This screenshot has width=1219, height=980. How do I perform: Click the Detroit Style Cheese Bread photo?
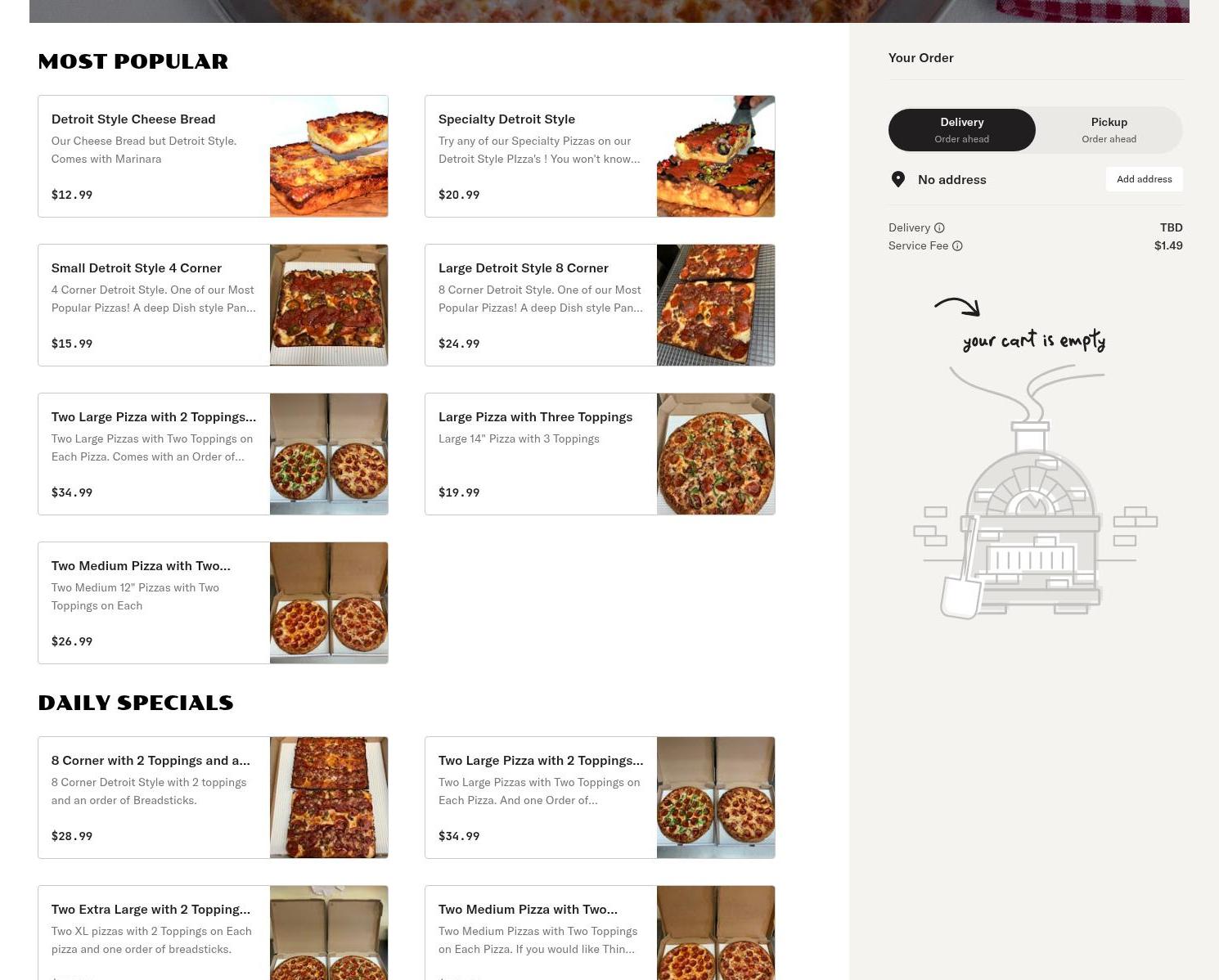[329, 156]
